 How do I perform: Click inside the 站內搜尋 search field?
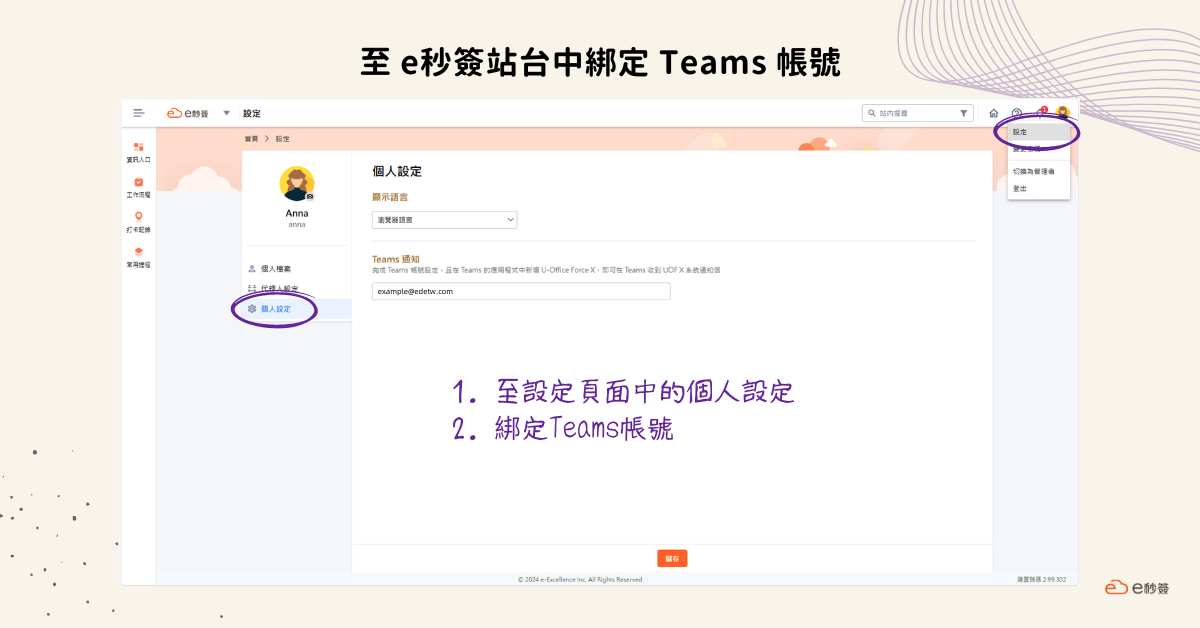pos(917,114)
